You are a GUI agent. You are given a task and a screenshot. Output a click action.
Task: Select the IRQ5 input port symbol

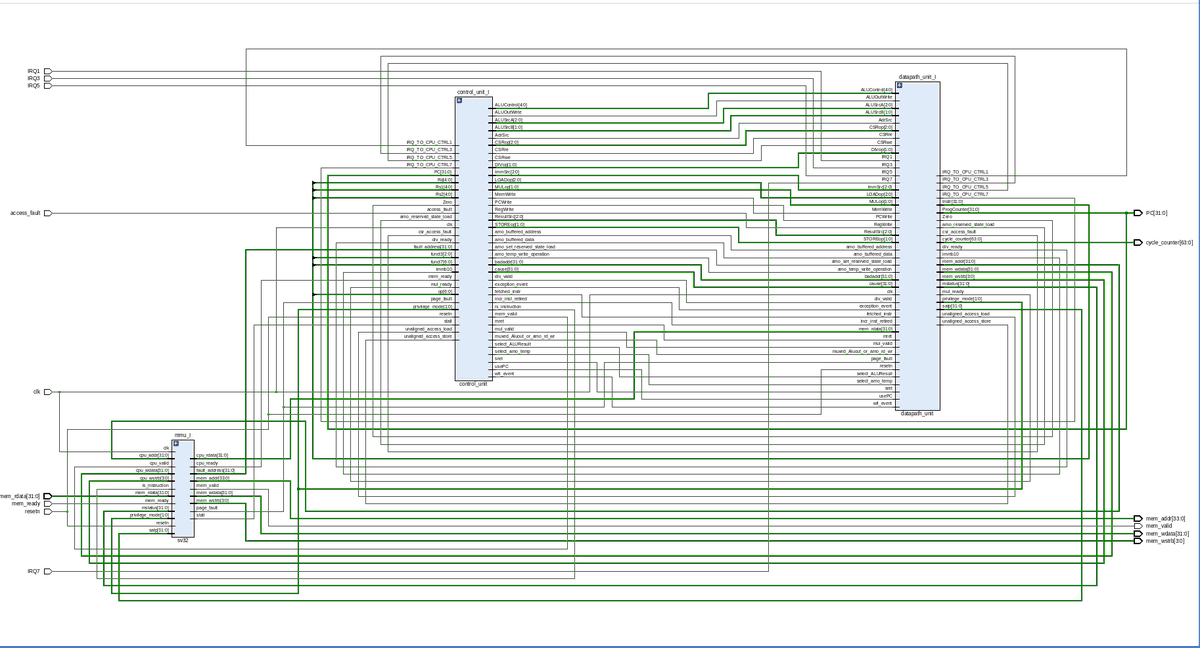pos(47,86)
